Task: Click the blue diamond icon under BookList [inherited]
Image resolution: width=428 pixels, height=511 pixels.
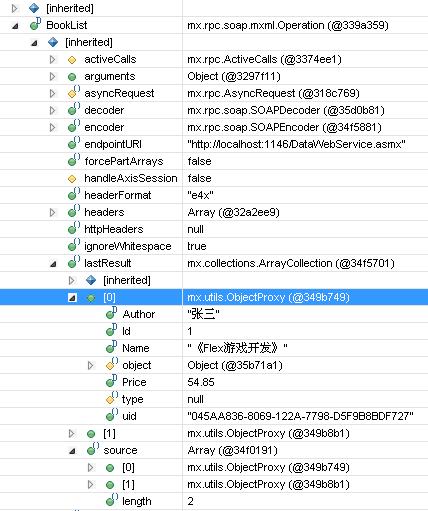Action: (x=53, y=42)
